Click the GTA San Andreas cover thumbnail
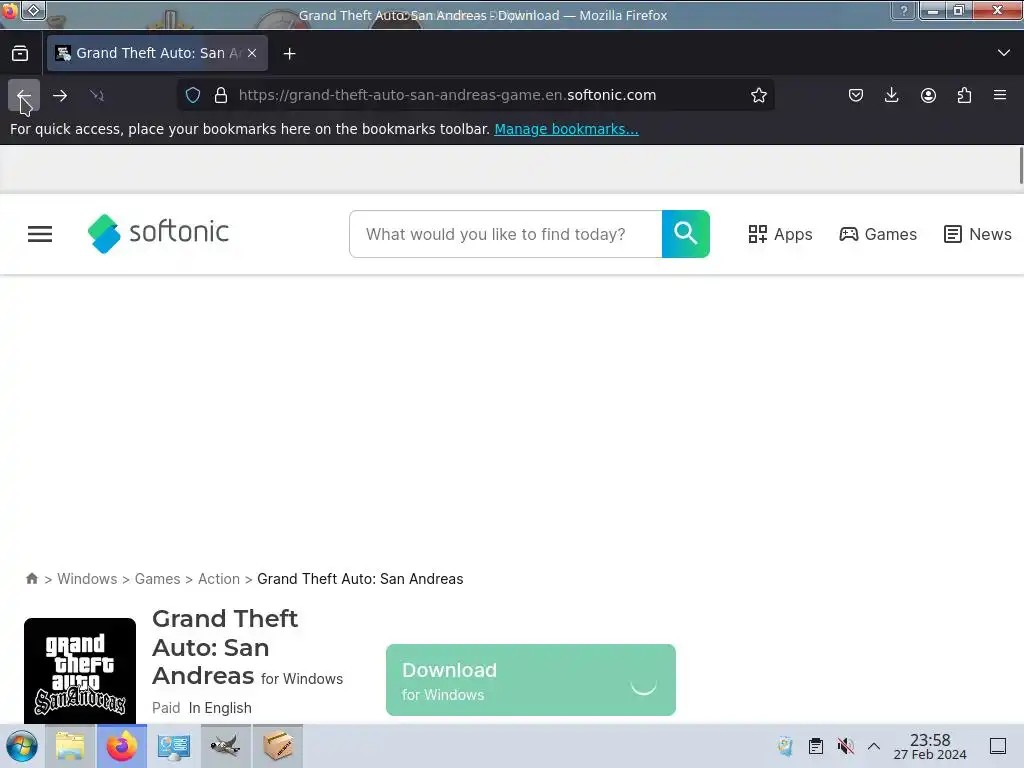 (x=80, y=671)
